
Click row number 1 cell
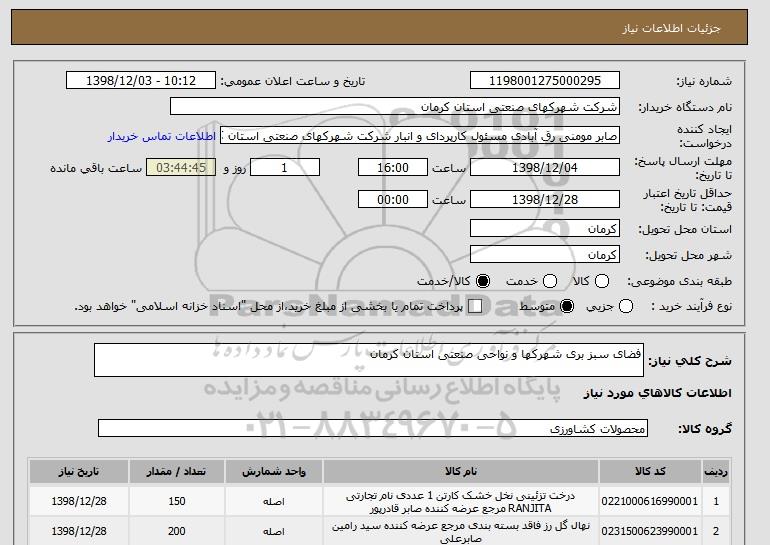click(716, 501)
